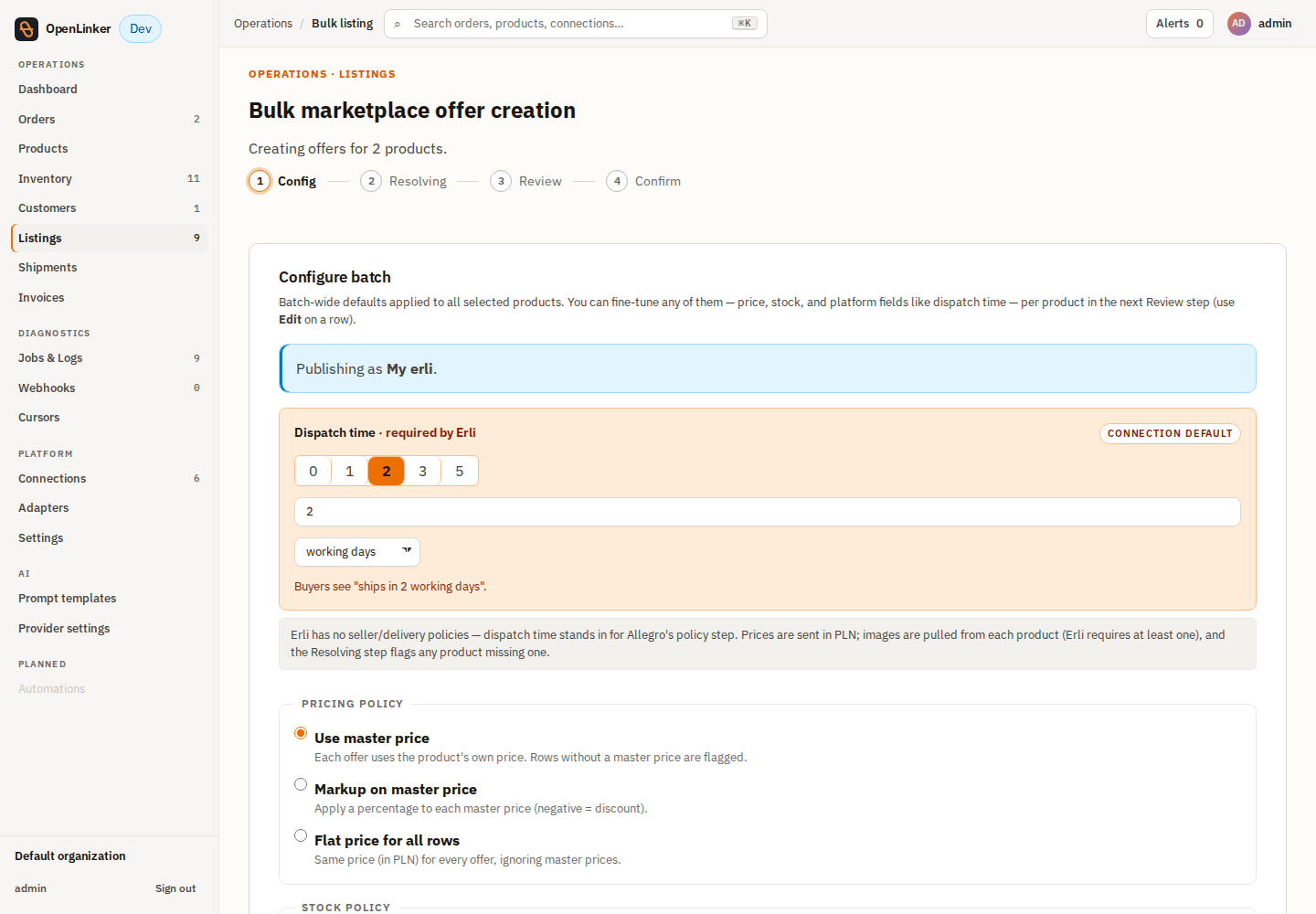Image resolution: width=1316 pixels, height=914 pixels.
Task: Open Adapters in sidebar
Action: pyautogui.click(x=109, y=508)
